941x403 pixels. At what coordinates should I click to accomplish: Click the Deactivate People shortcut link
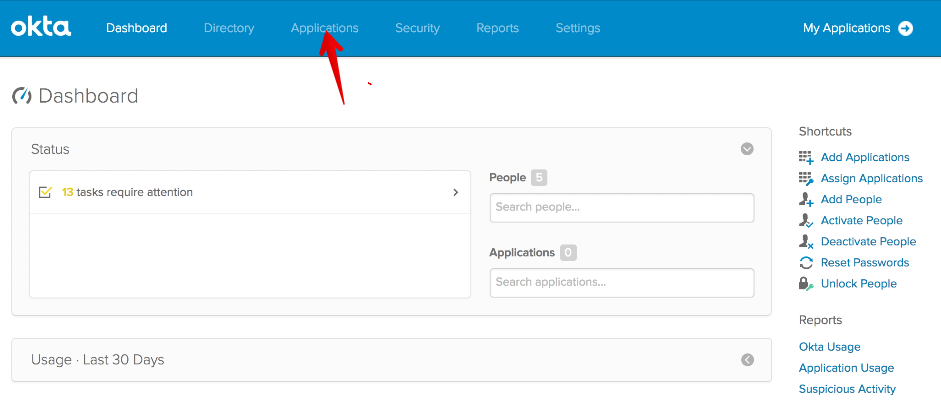pos(868,242)
